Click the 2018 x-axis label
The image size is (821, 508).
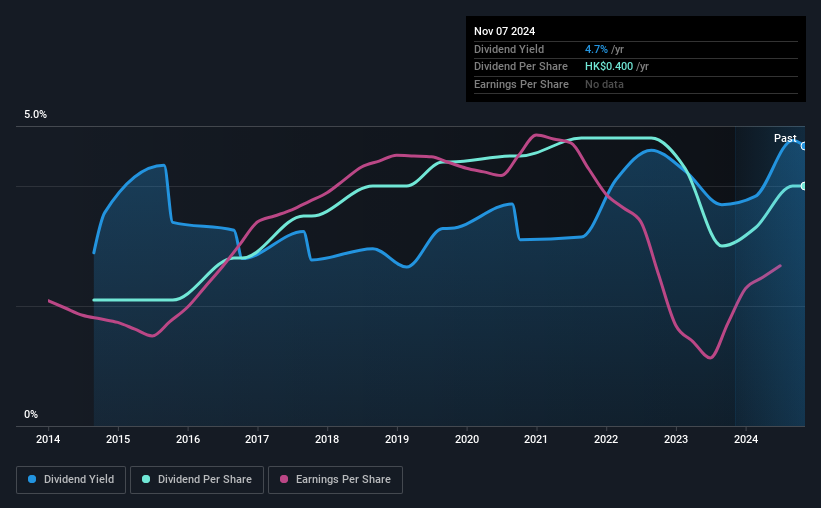point(327,439)
